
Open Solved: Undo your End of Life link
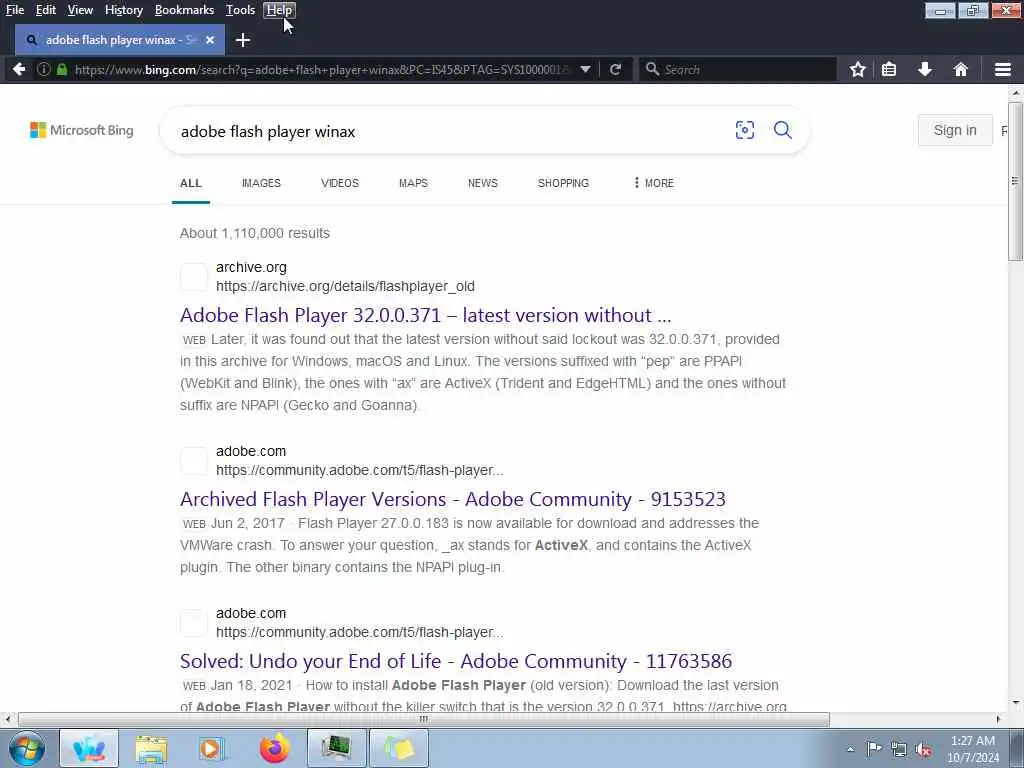pyautogui.click(x=456, y=661)
